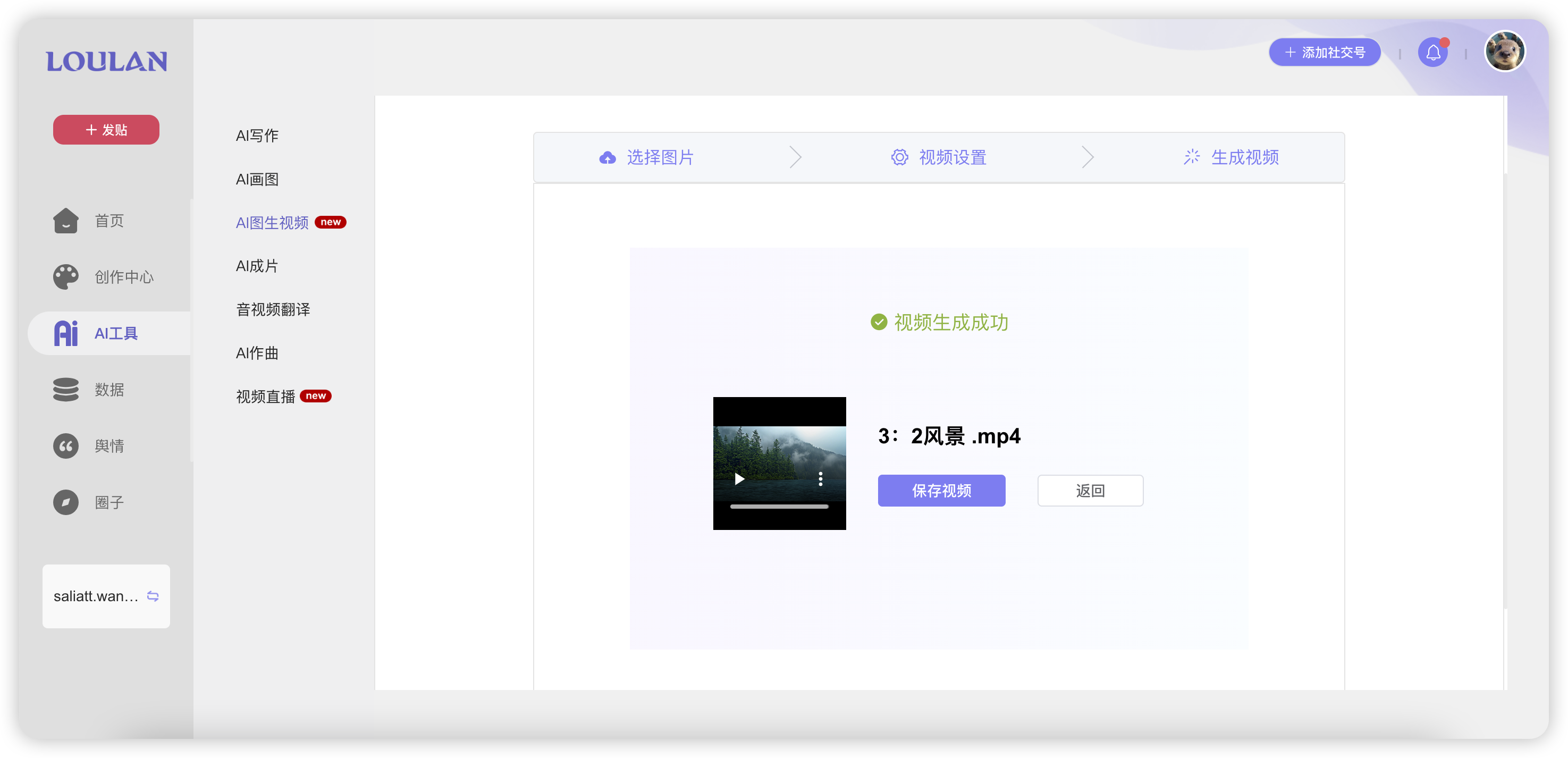
Task: Click the LOULAN logo
Action: pyautogui.click(x=106, y=62)
